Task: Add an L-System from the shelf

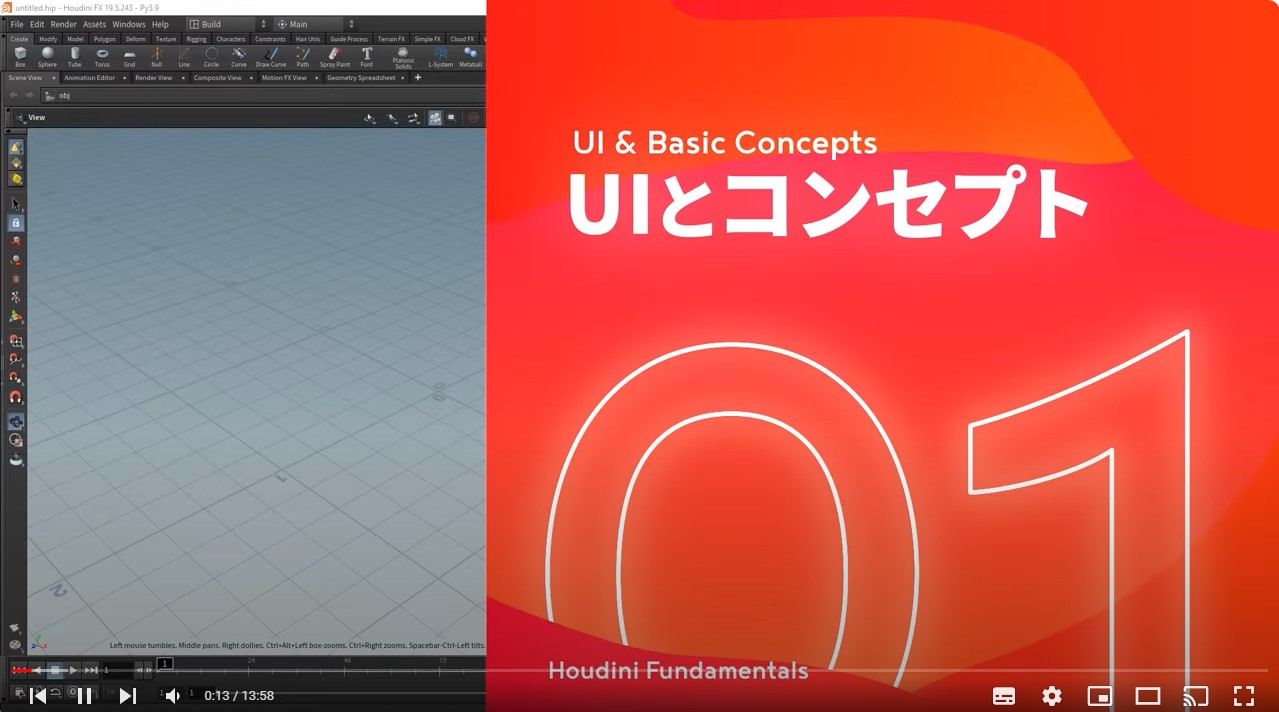Action: click(x=440, y=56)
